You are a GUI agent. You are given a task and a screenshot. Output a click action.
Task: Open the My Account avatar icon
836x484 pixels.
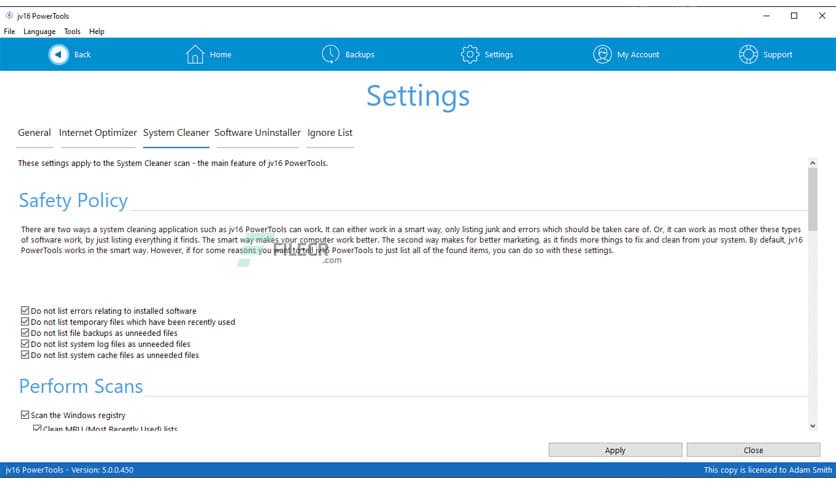tap(602, 54)
